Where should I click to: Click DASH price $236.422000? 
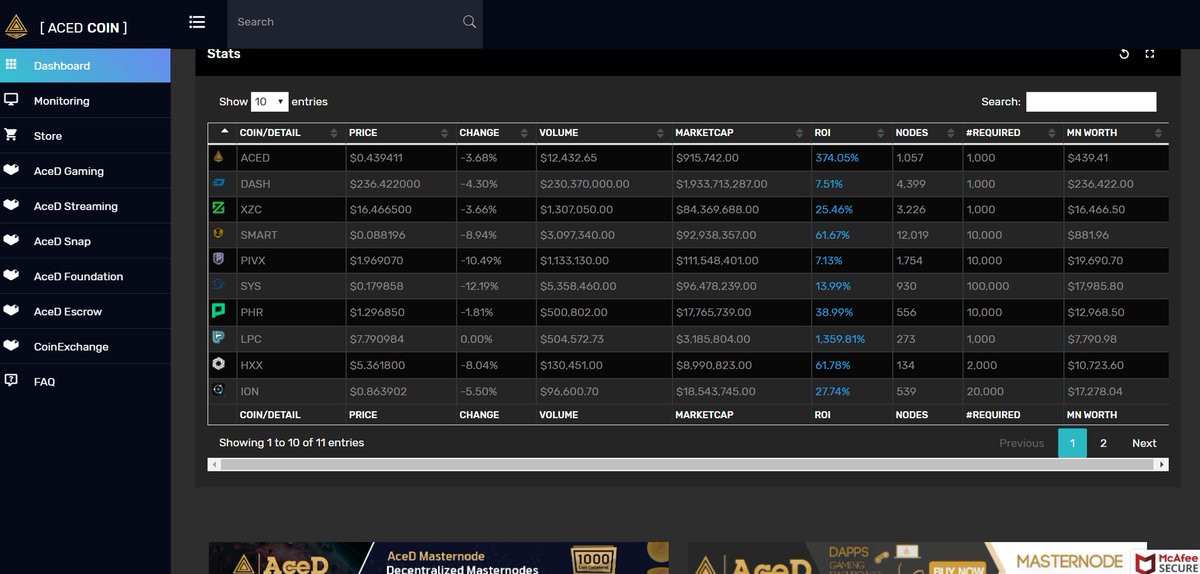click(x=385, y=184)
